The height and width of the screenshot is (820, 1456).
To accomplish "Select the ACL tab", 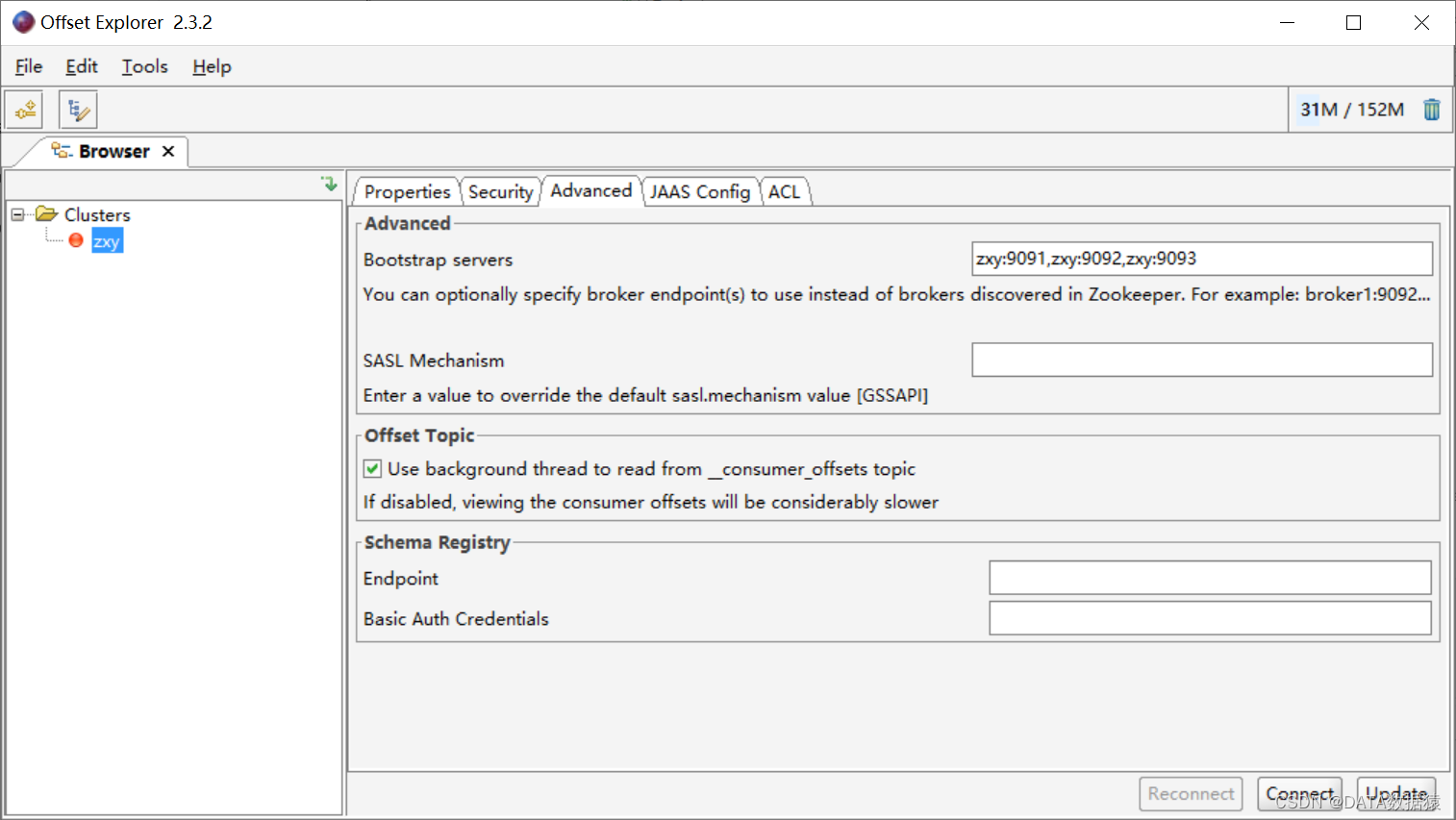I will click(x=784, y=191).
